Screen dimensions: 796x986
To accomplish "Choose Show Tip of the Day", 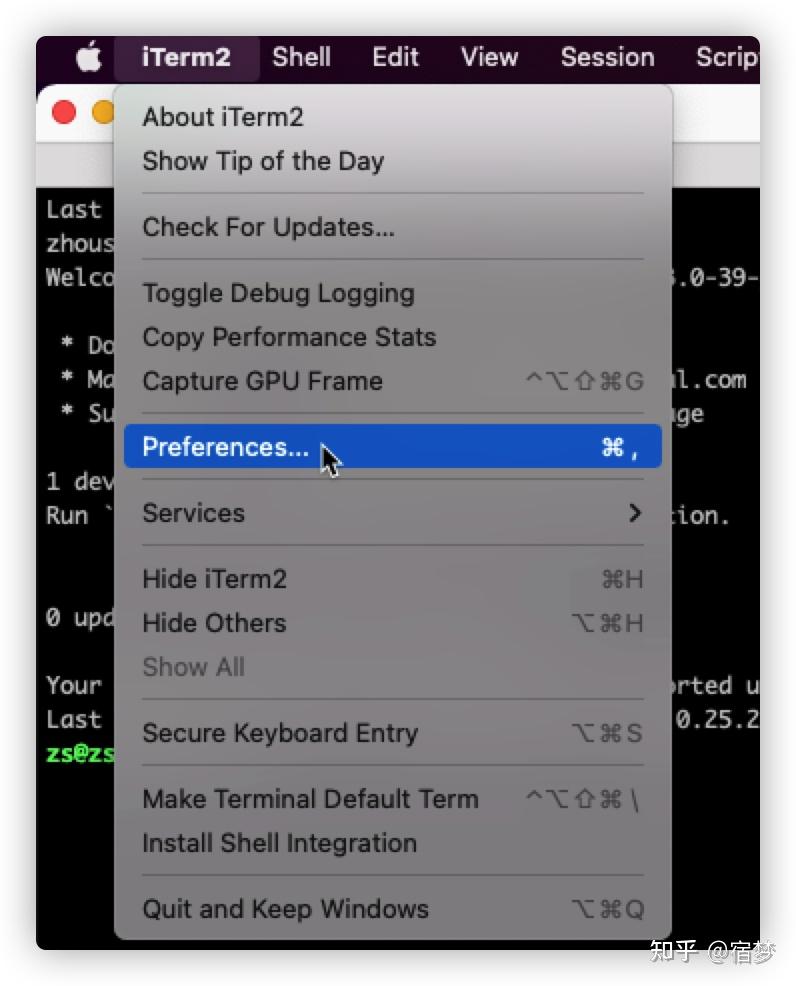I will click(x=393, y=161).
